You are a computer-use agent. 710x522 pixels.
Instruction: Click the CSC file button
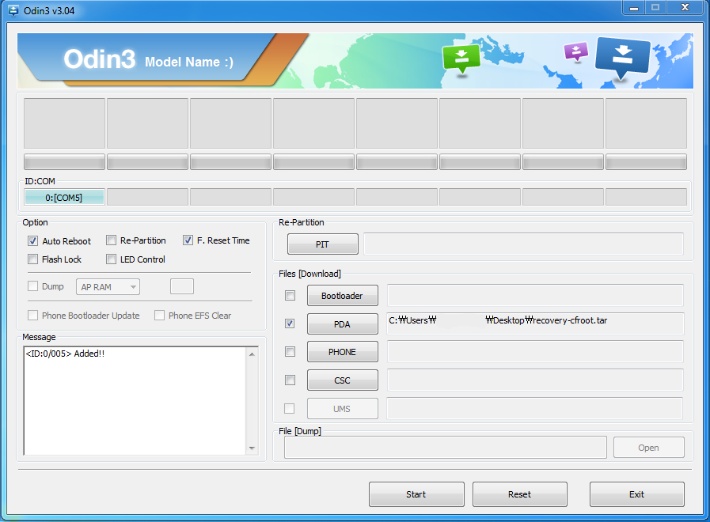[342, 380]
